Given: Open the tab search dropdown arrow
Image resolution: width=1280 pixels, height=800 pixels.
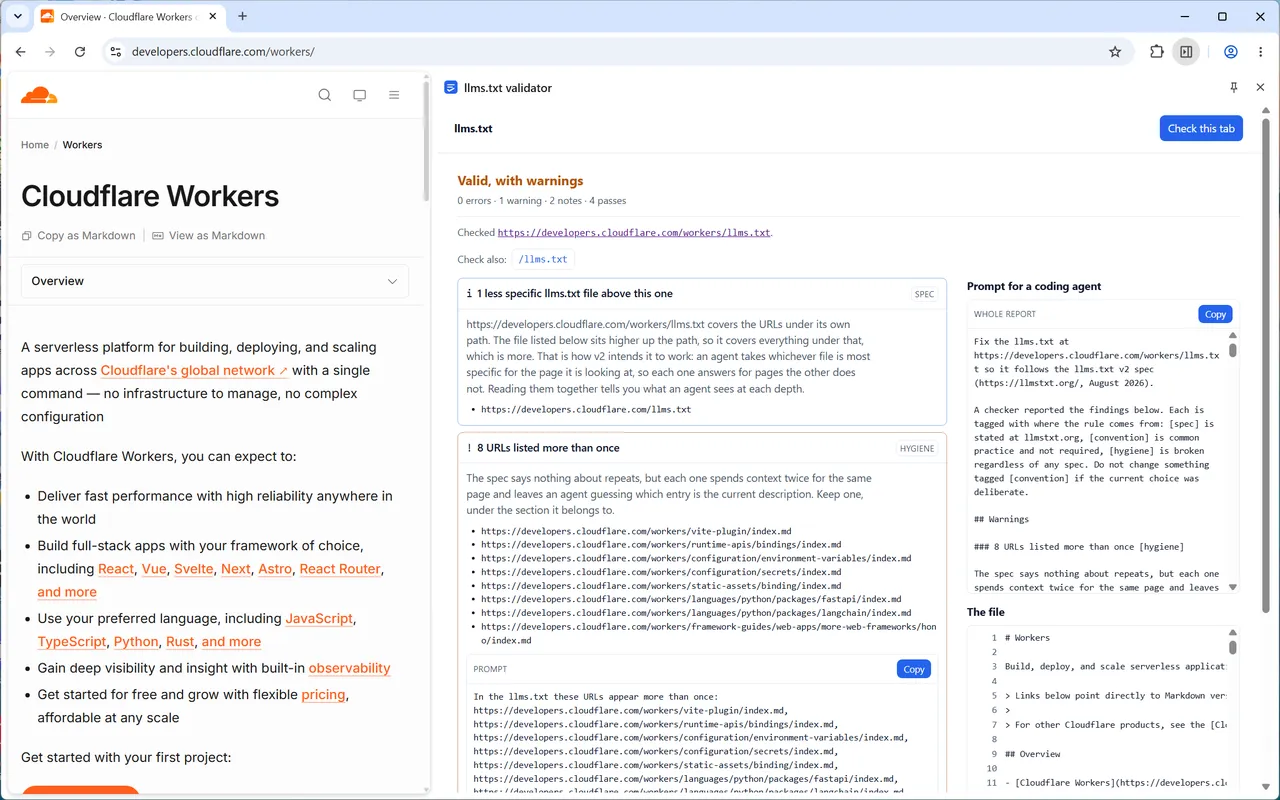Looking at the screenshot, I should (17, 17).
